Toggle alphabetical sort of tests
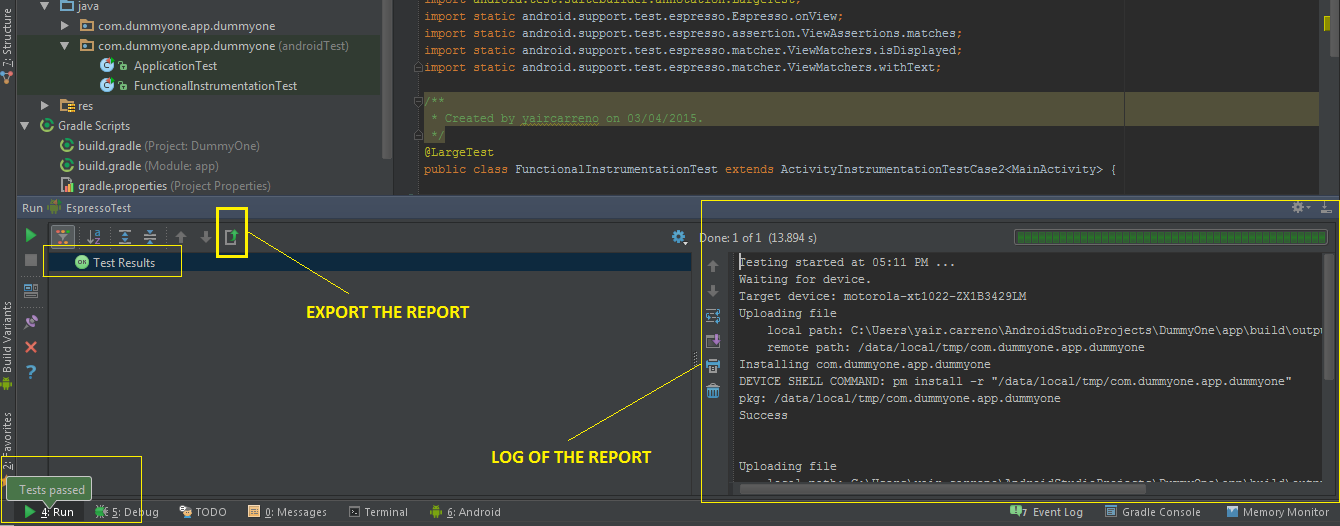This screenshot has height=526, width=1340. click(93, 237)
